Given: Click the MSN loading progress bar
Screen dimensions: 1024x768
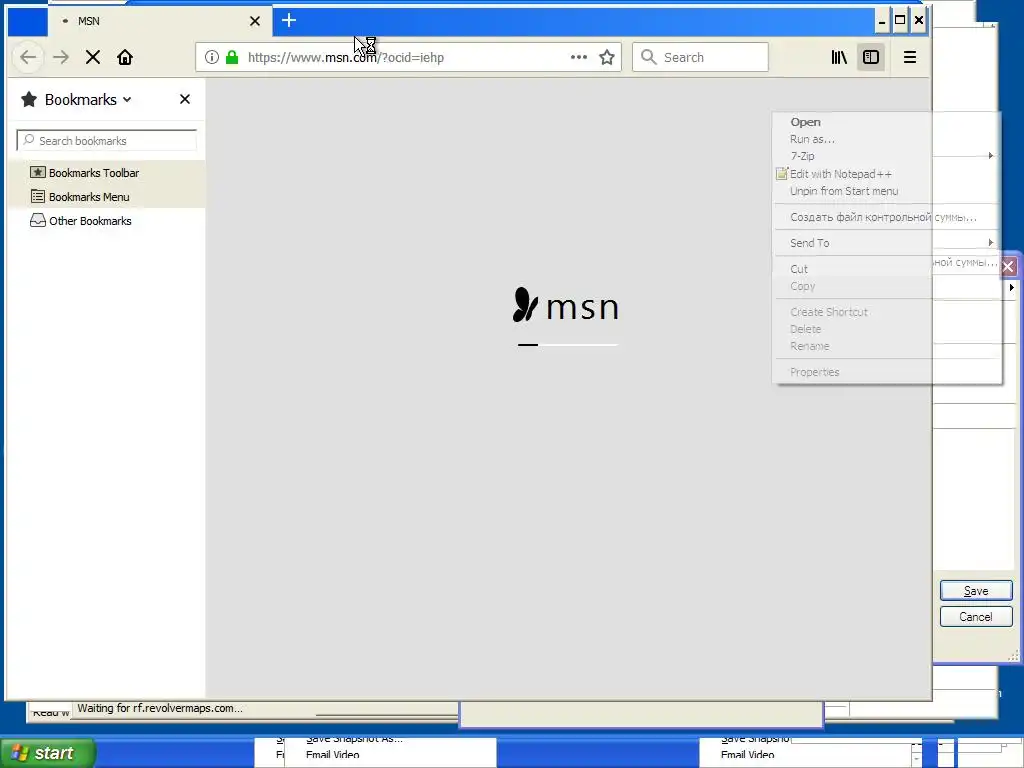Looking at the screenshot, I should pos(568,345).
